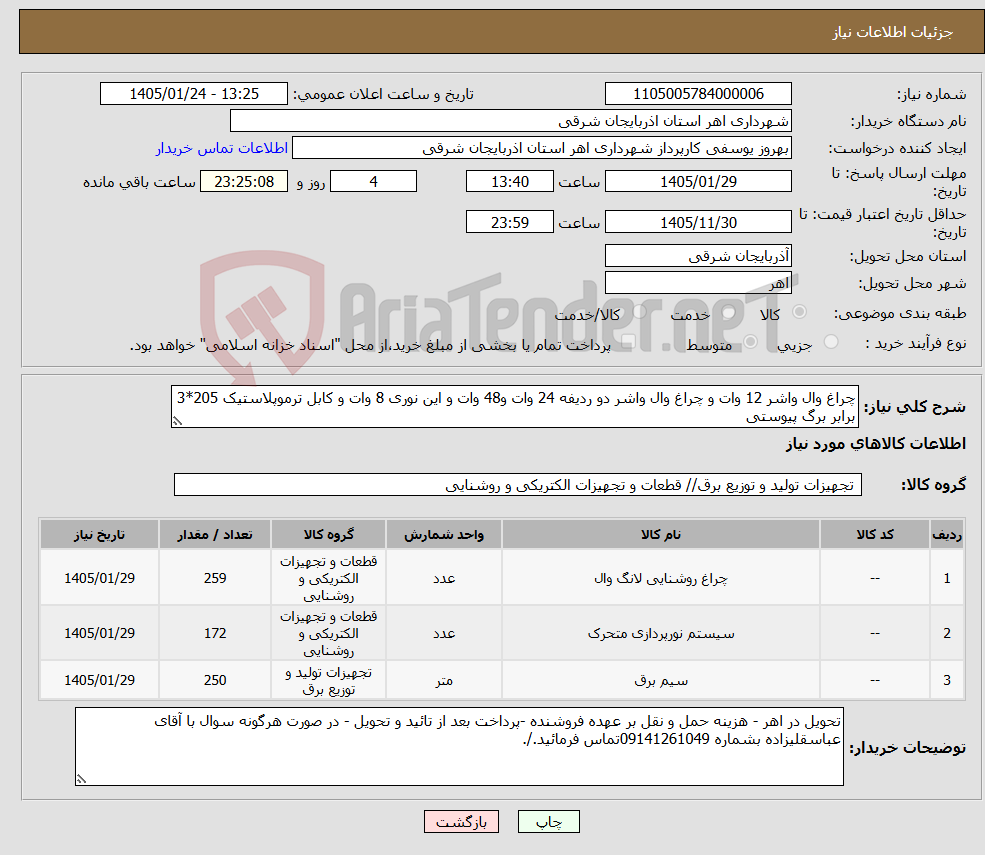Click the general need description textarea
985x855 pixels.
pyautogui.click(x=514, y=407)
